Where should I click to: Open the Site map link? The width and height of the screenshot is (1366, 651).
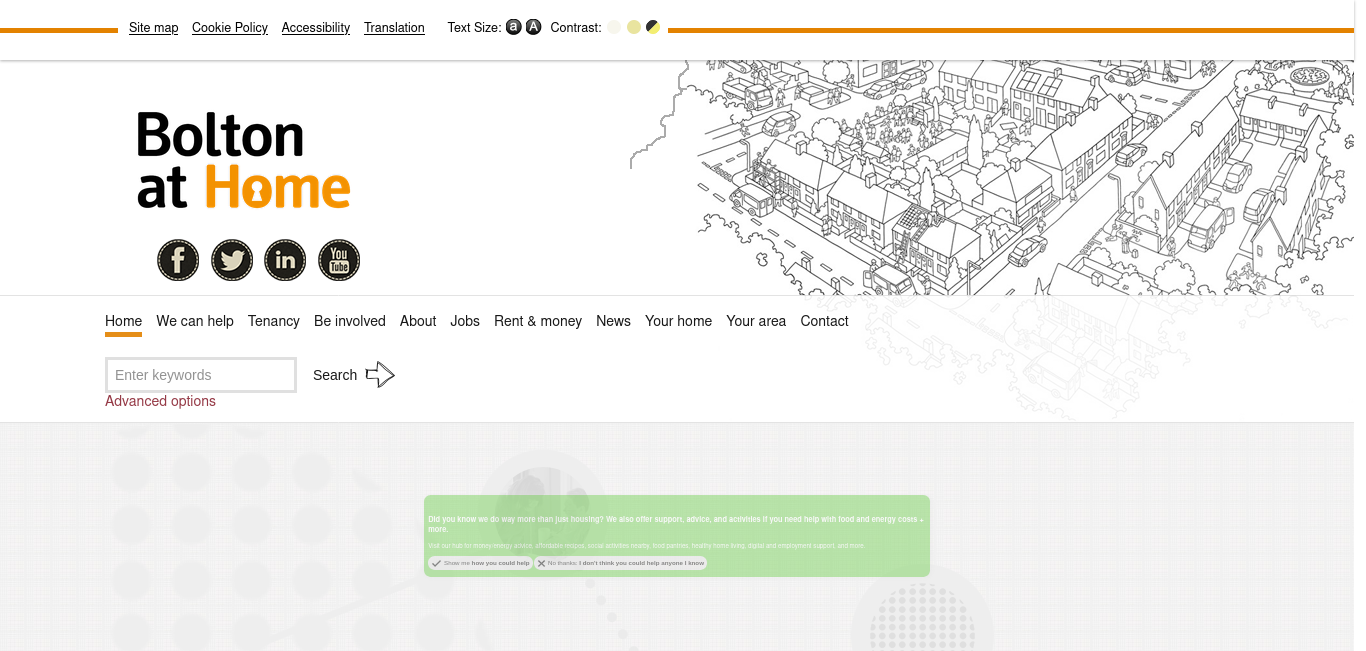(154, 28)
